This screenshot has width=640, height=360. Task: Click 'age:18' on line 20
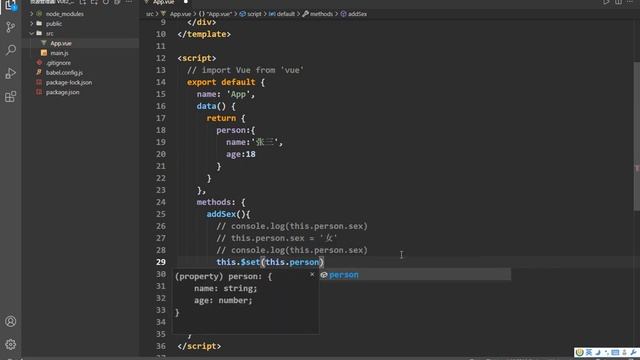[x=241, y=154]
